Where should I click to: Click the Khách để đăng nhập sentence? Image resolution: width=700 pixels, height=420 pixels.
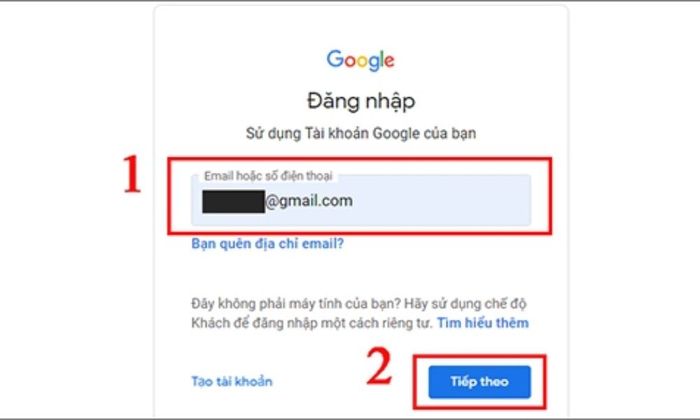pos(312,323)
